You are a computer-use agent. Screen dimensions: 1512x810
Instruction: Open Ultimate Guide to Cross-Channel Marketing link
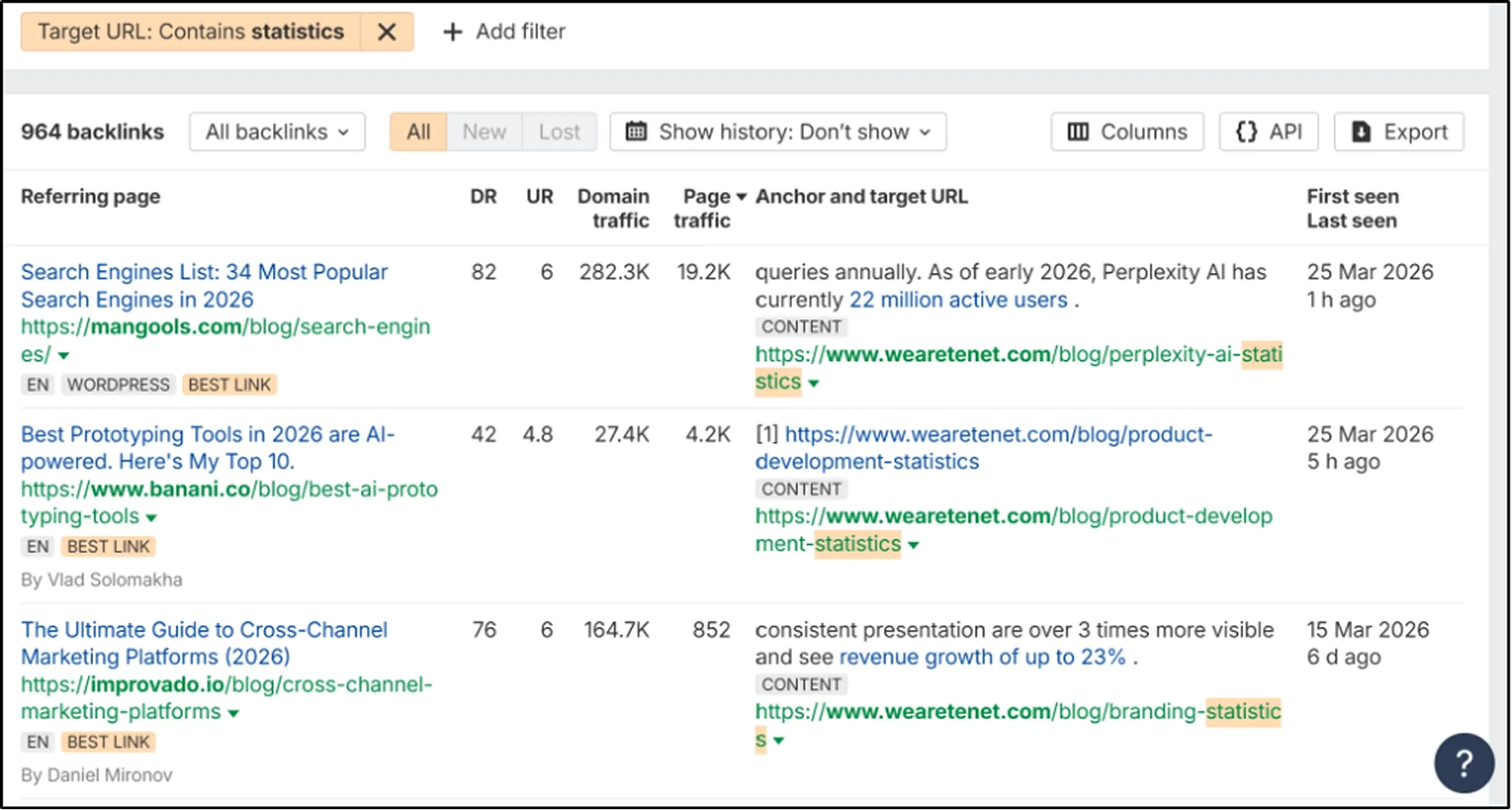[204, 643]
